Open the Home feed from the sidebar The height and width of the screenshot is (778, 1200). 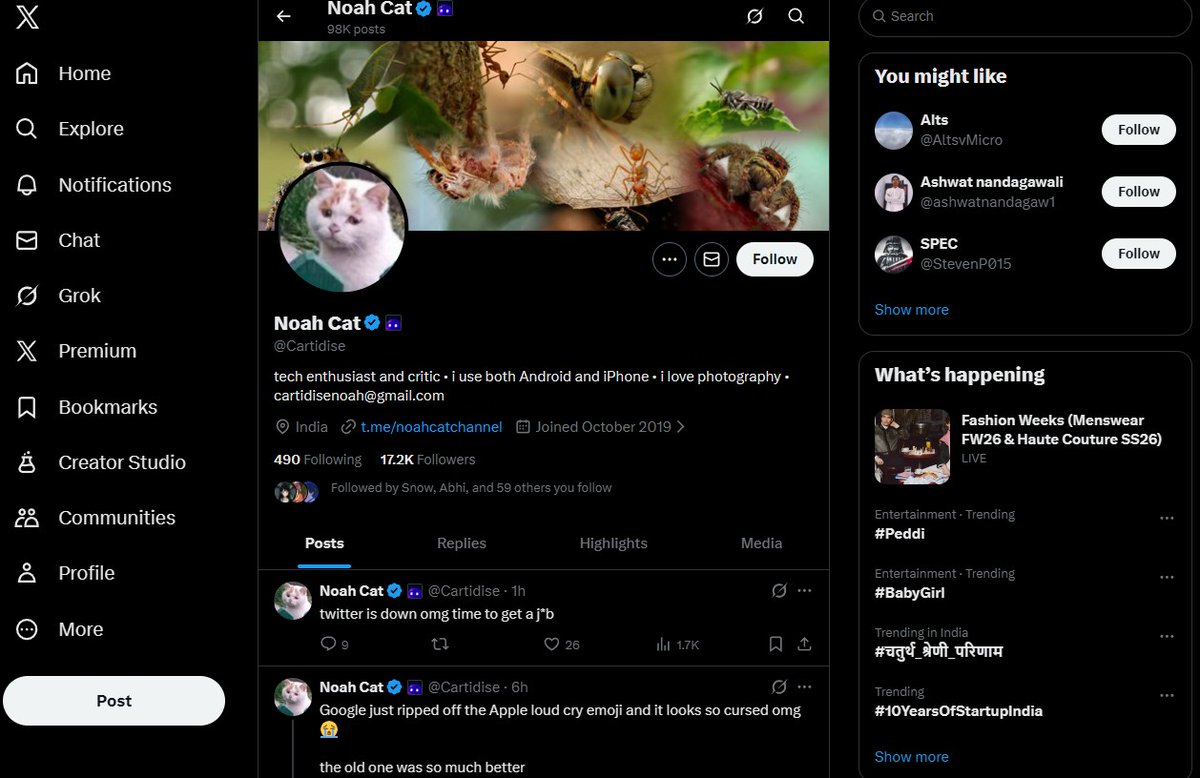click(x=84, y=73)
